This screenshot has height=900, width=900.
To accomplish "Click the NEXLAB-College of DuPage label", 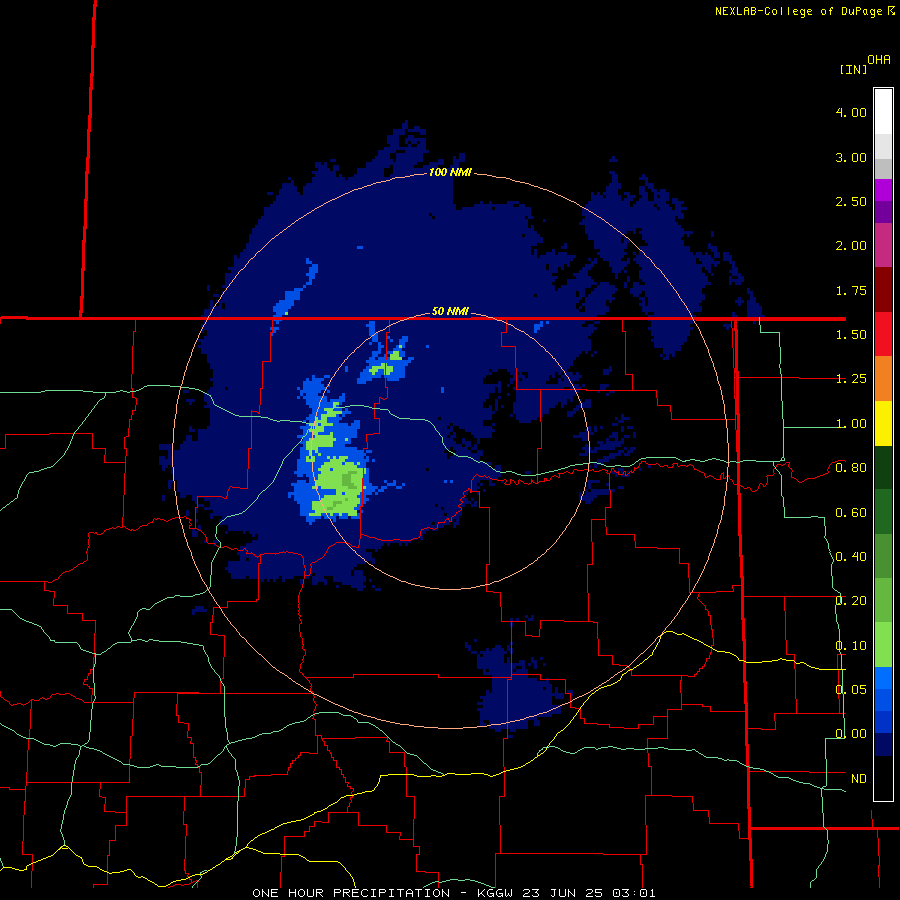I will tap(804, 11).
